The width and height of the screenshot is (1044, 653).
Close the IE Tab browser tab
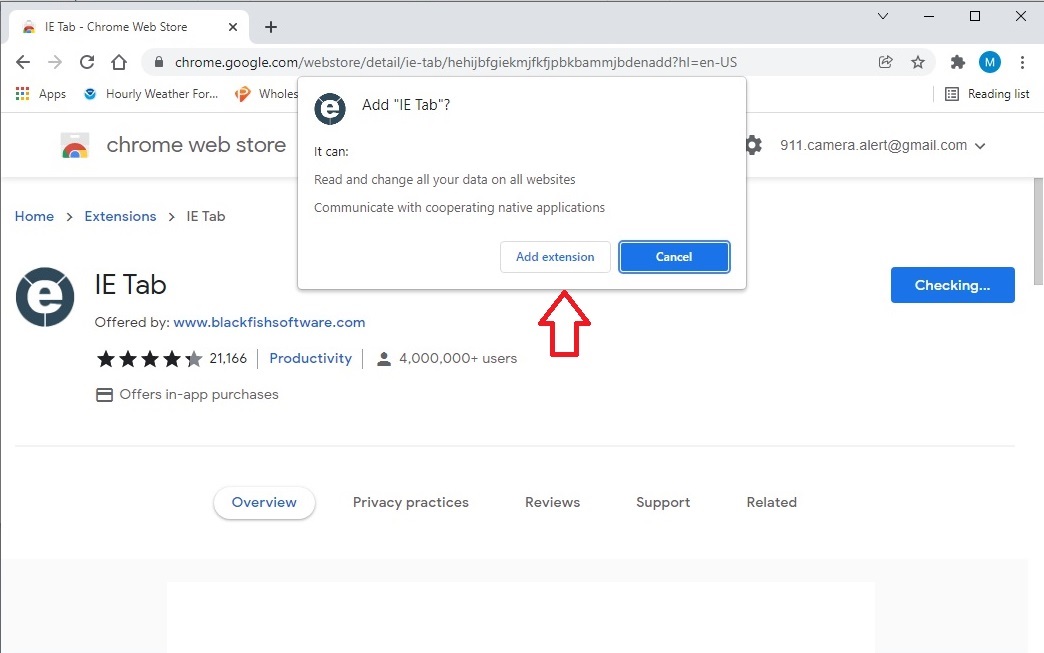pos(232,27)
